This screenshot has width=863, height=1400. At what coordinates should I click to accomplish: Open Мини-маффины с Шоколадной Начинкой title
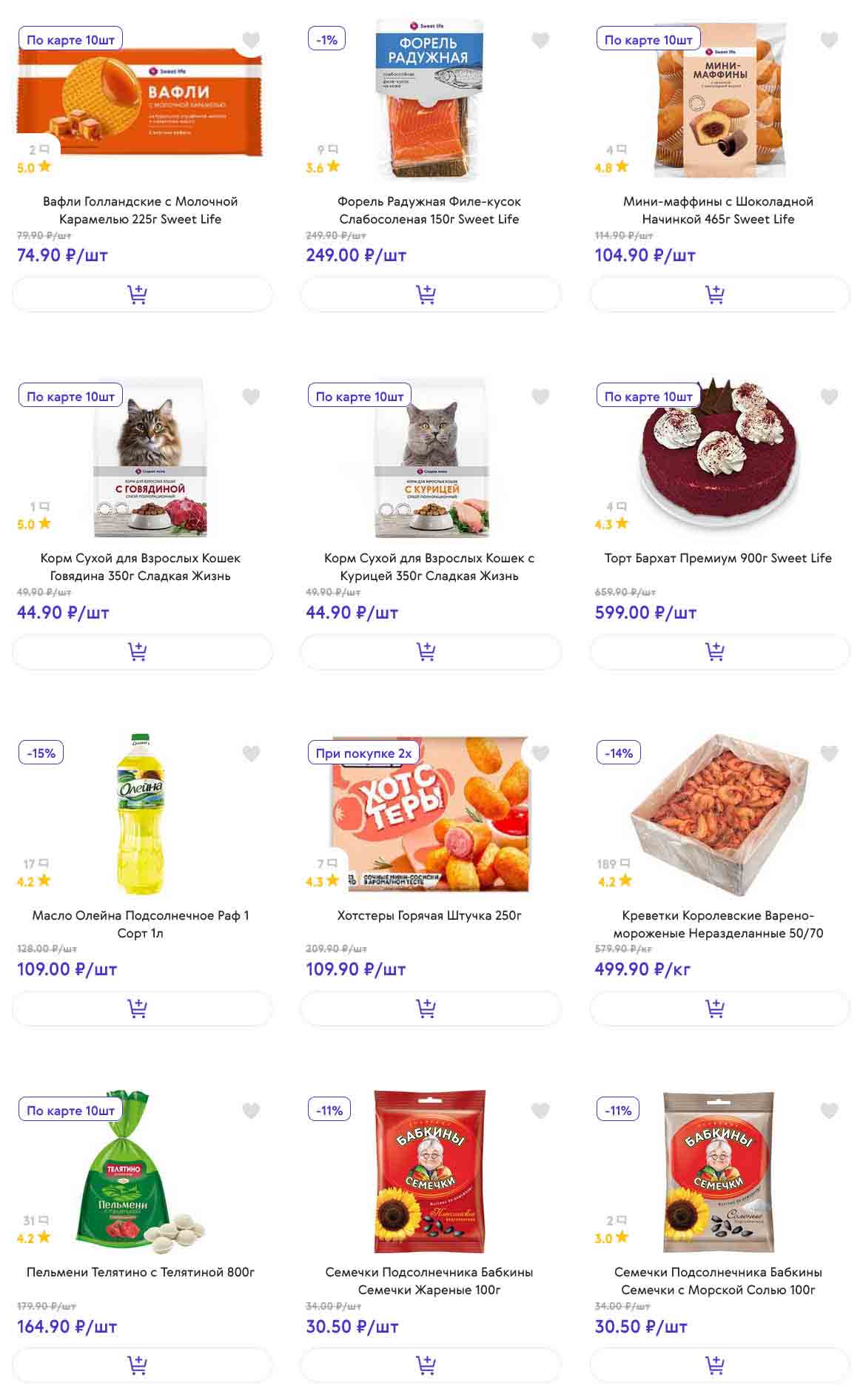718,210
